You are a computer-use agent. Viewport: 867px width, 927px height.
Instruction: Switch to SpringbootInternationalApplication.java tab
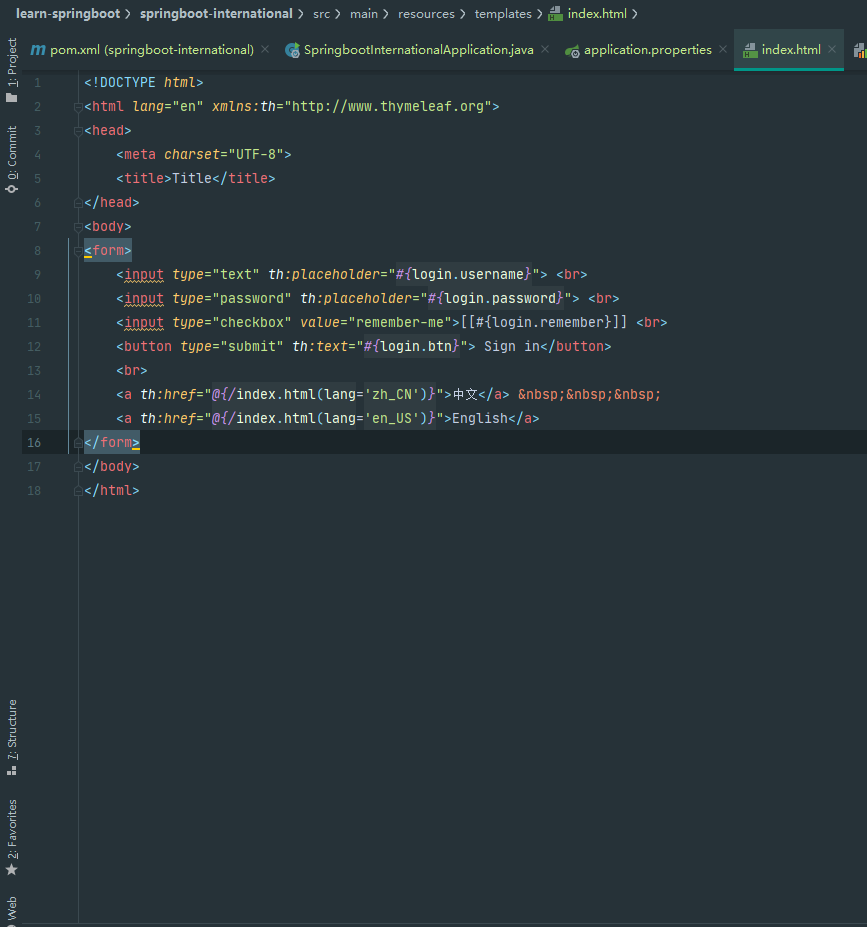coord(418,50)
